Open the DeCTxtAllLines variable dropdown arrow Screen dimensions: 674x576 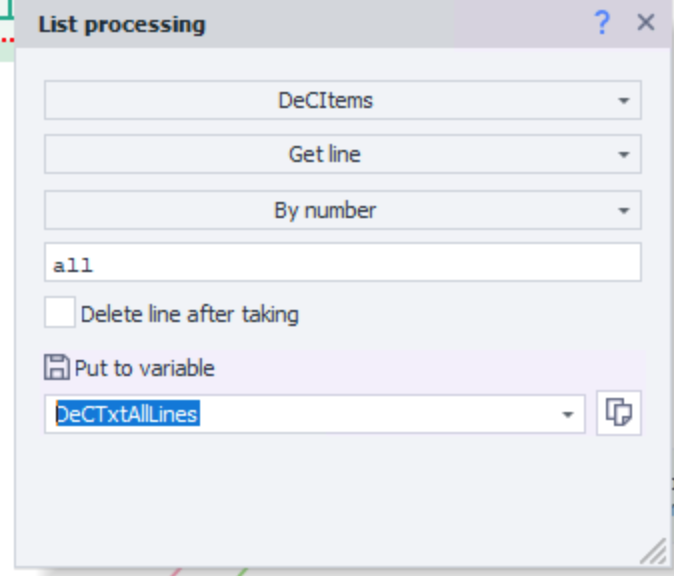tap(568, 414)
